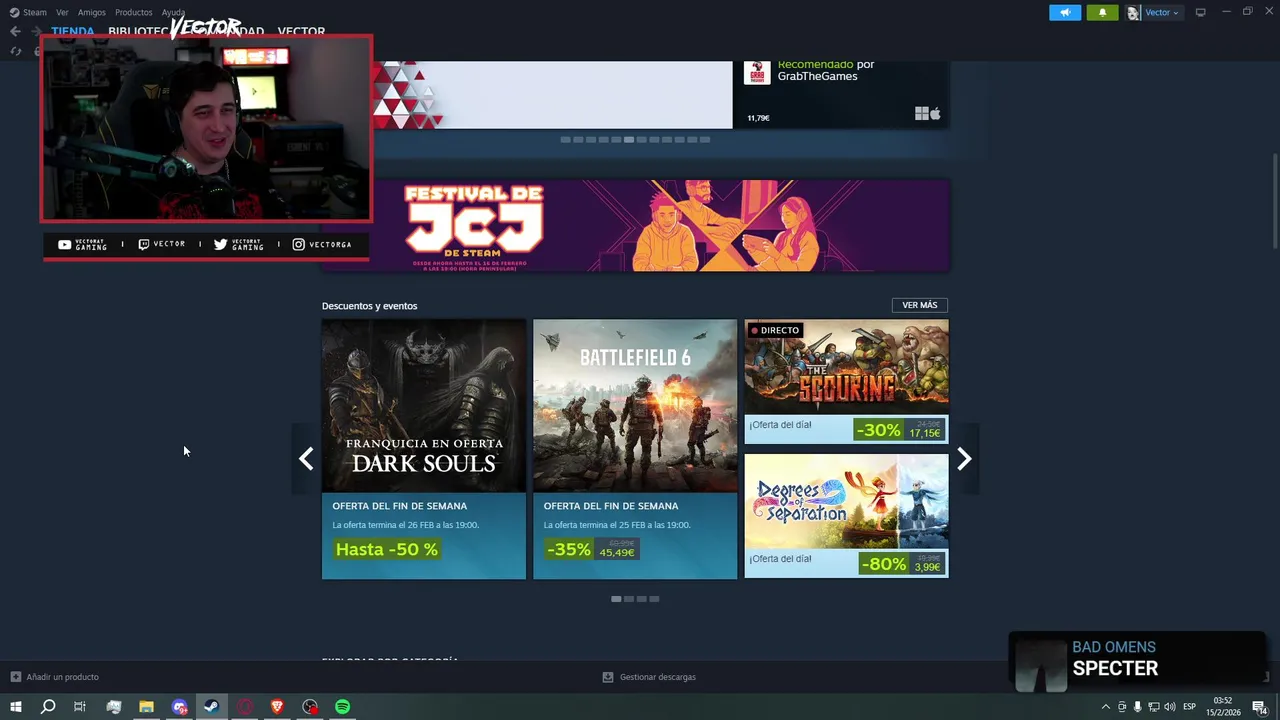
Task: Click the OFERTA DEL FIN DE SEMANA Dark Souls heading
Action: 399,506
